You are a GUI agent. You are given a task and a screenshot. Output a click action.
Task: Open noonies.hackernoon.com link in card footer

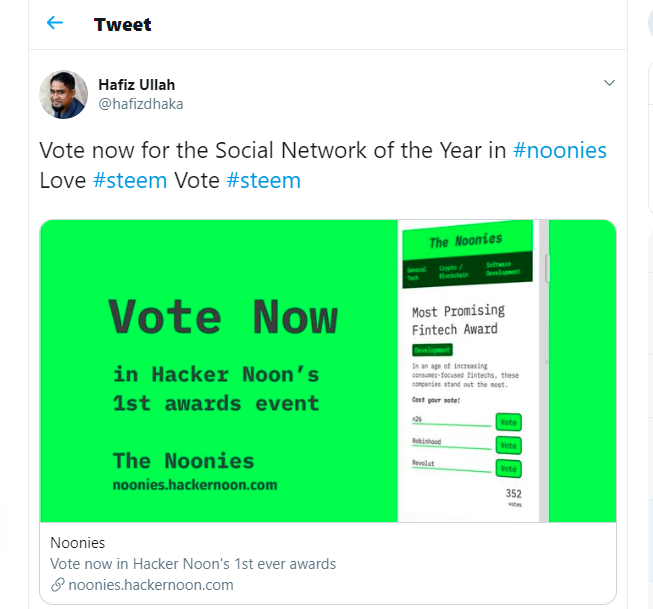point(151,585)
